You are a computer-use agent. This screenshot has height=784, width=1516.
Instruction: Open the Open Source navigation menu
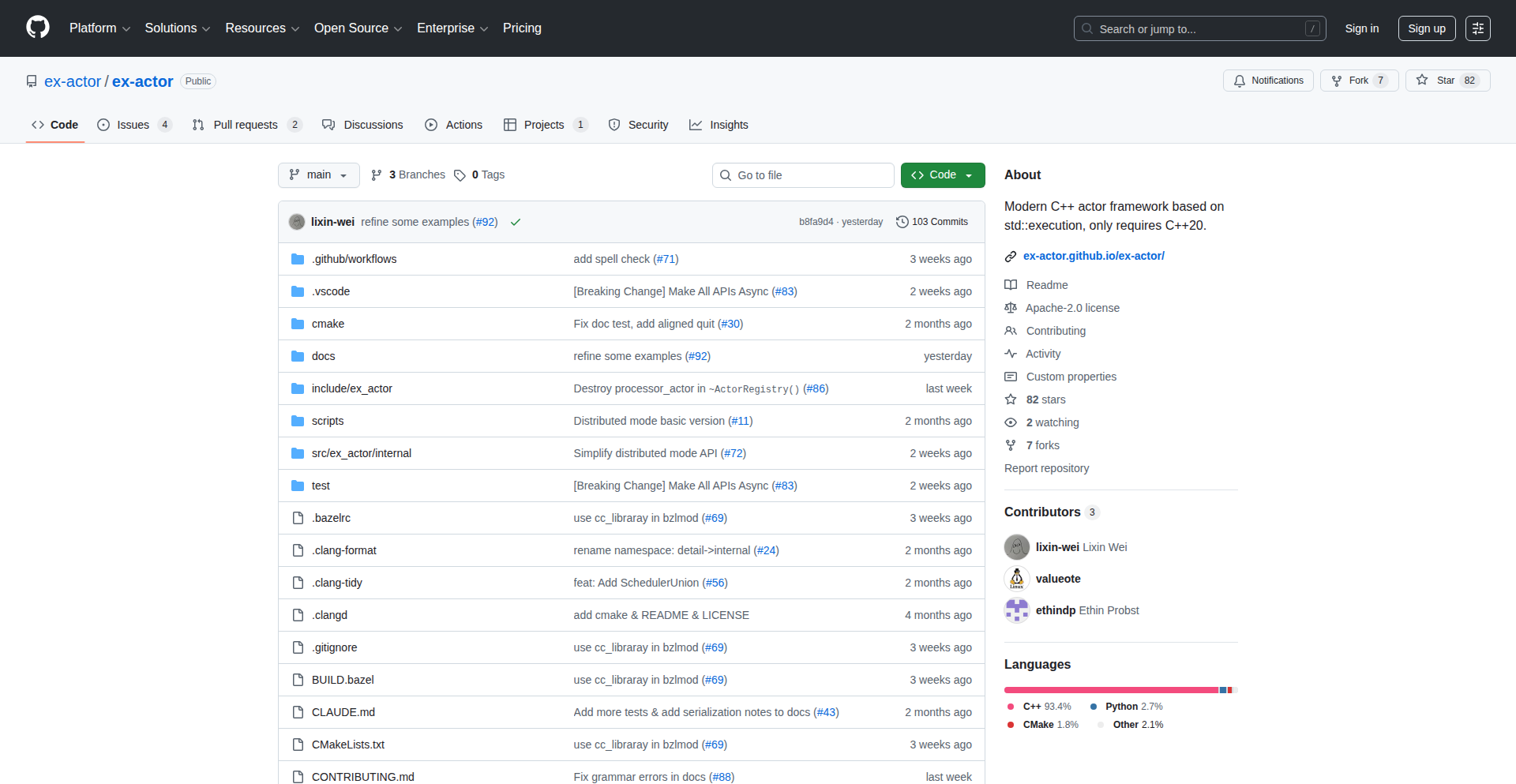358,28
